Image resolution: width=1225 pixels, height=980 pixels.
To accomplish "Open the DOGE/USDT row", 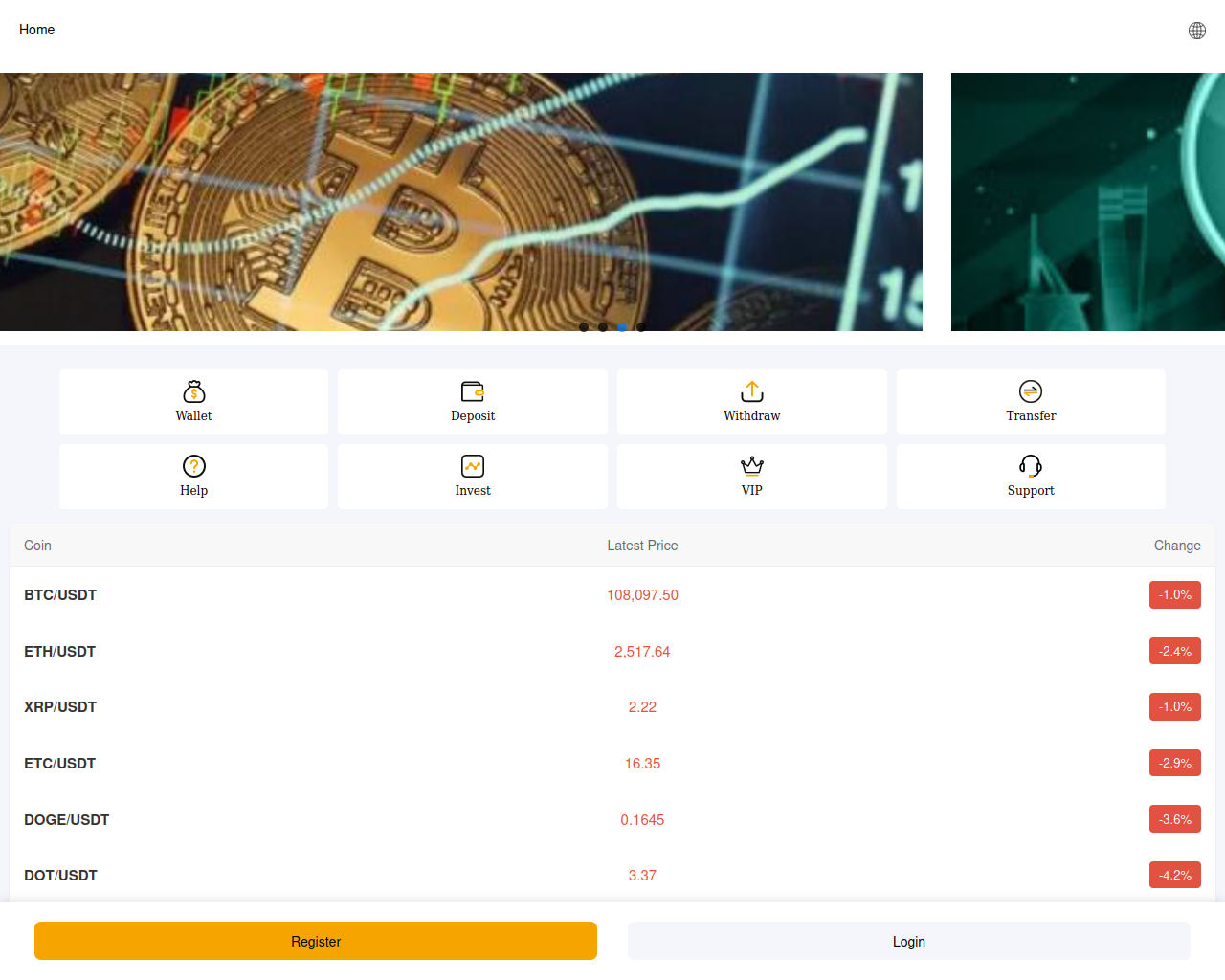I will tap(612, 820).
